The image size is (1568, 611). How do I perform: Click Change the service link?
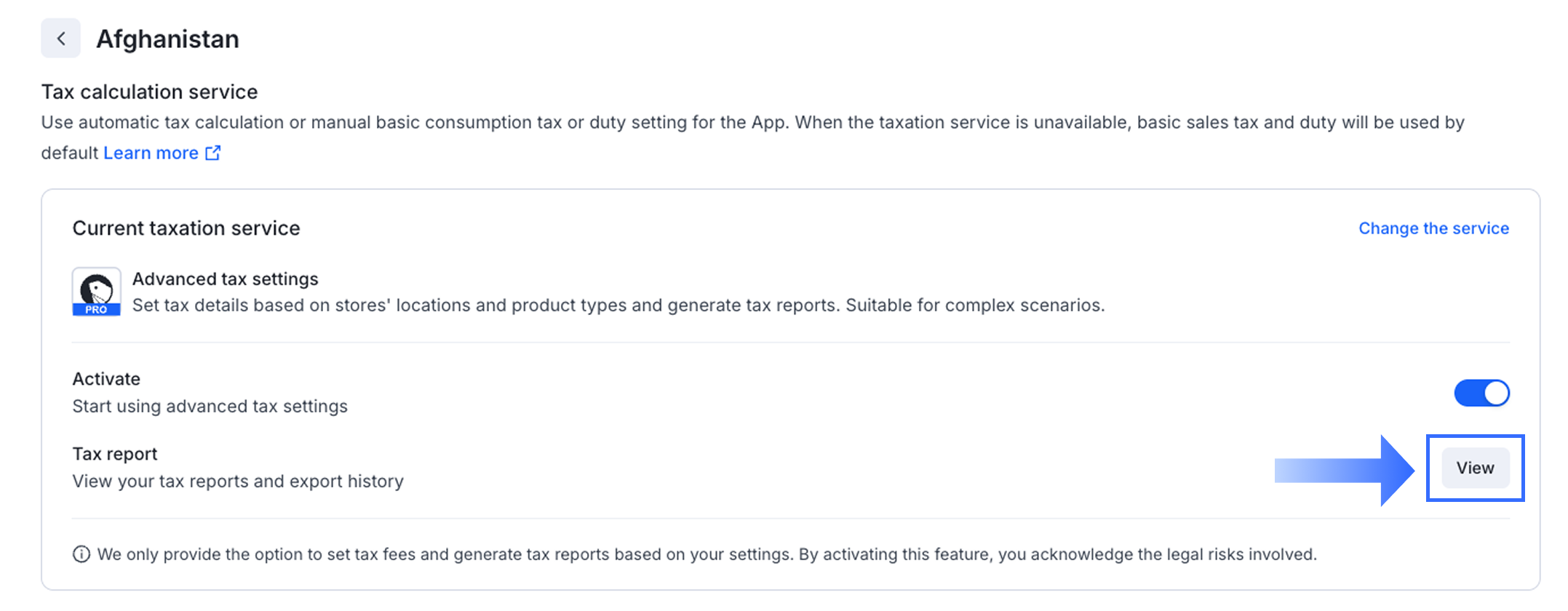(x=1433, y=228)
